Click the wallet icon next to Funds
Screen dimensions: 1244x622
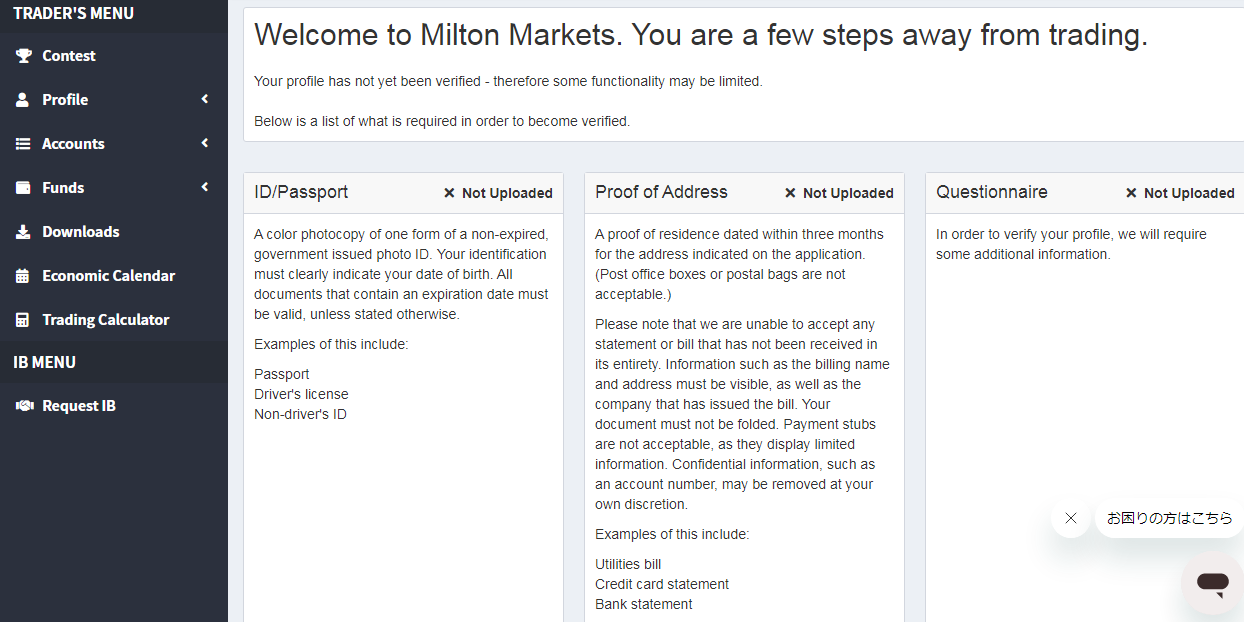pos(23,188)
